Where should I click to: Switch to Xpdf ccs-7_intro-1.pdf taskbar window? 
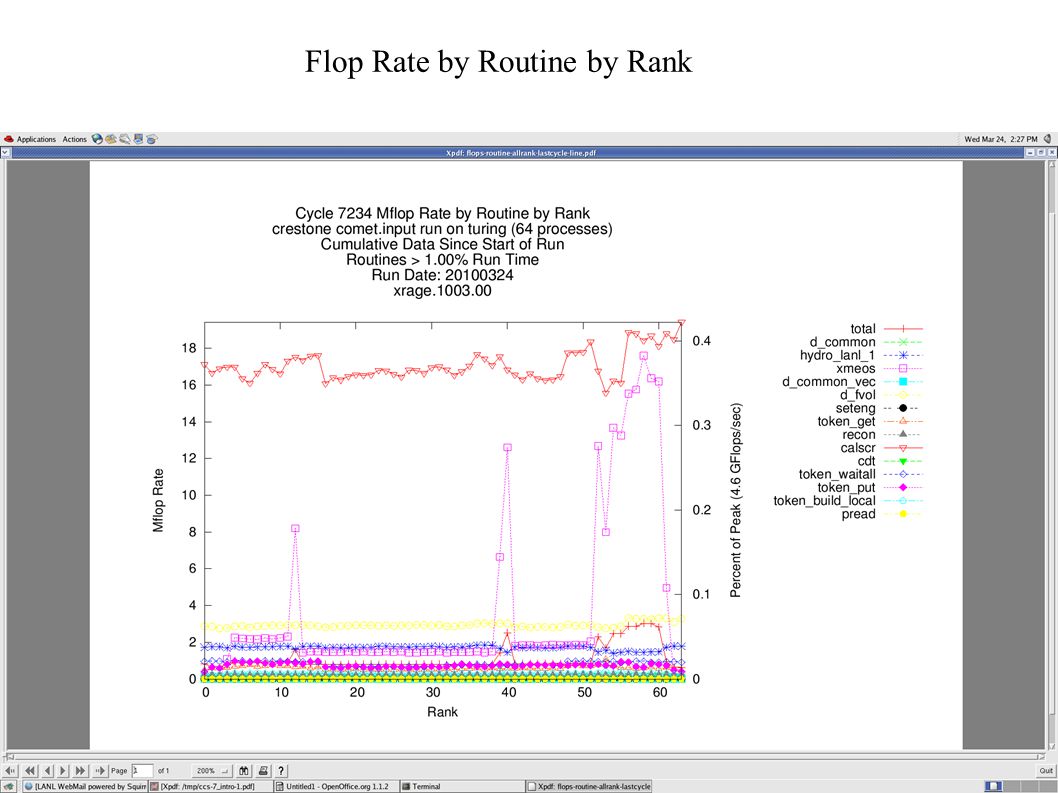tap(211, 786)
